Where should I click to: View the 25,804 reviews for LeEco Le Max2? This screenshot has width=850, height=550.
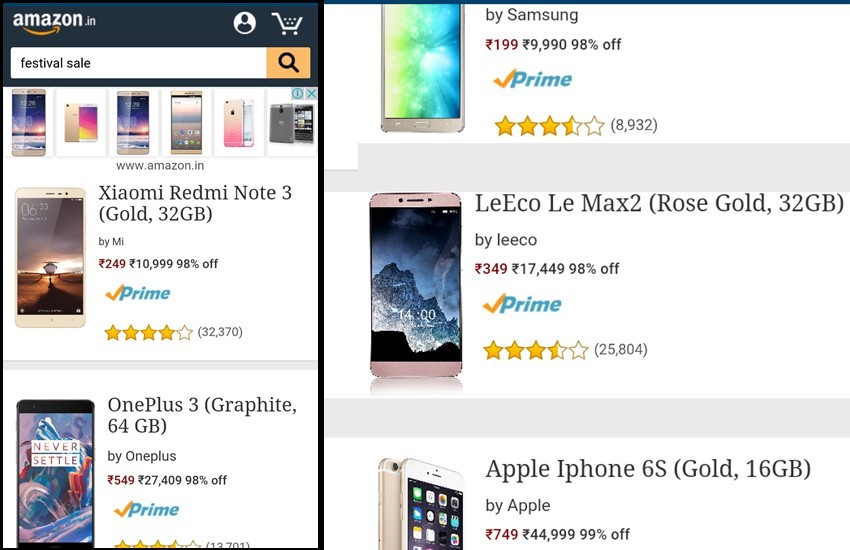point(621,350)
